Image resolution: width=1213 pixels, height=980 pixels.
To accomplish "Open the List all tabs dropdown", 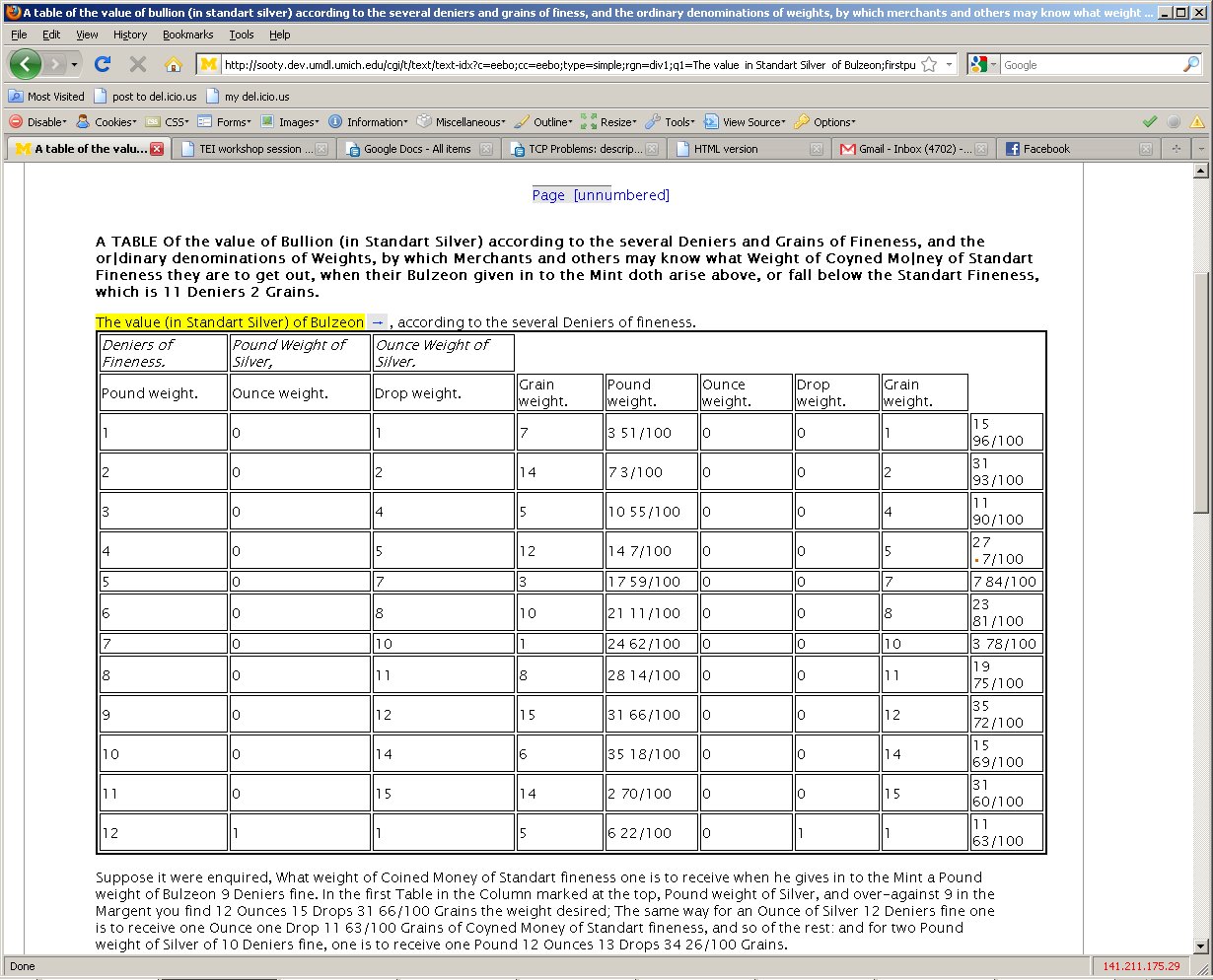I will [x=1200, y=149].
